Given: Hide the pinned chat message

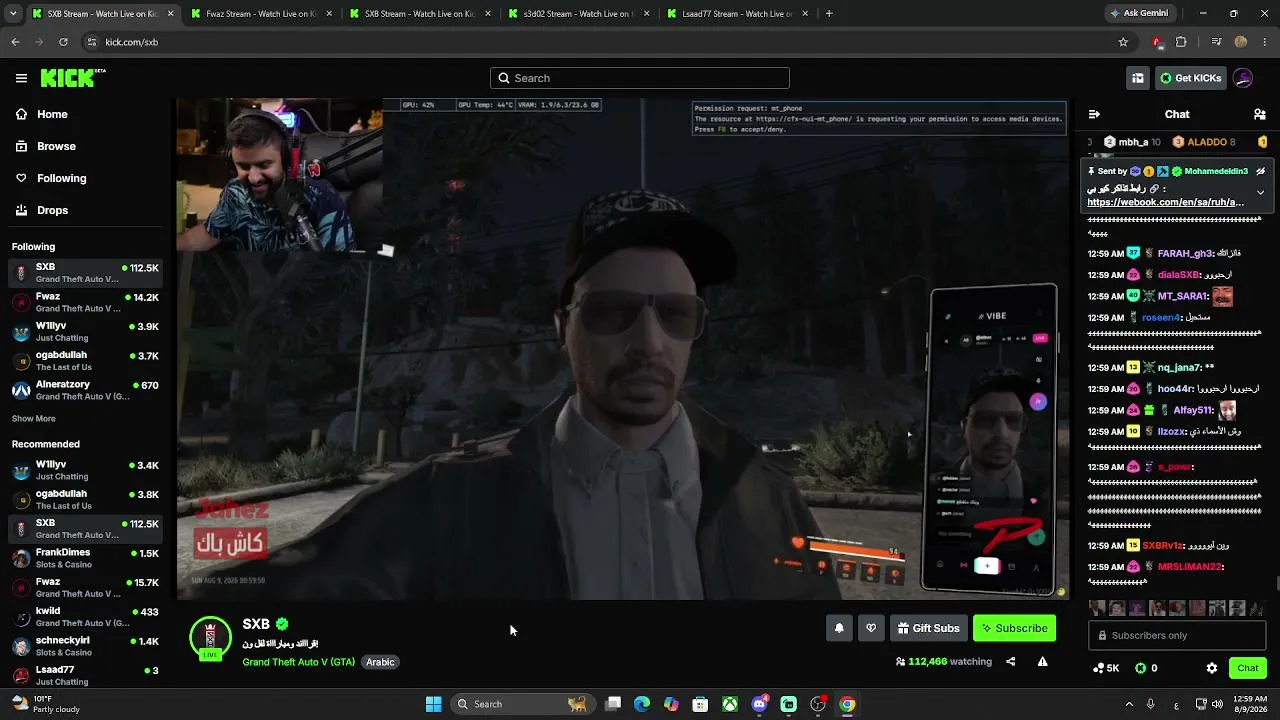Looking at the screenshot, I should [1261, 171].
